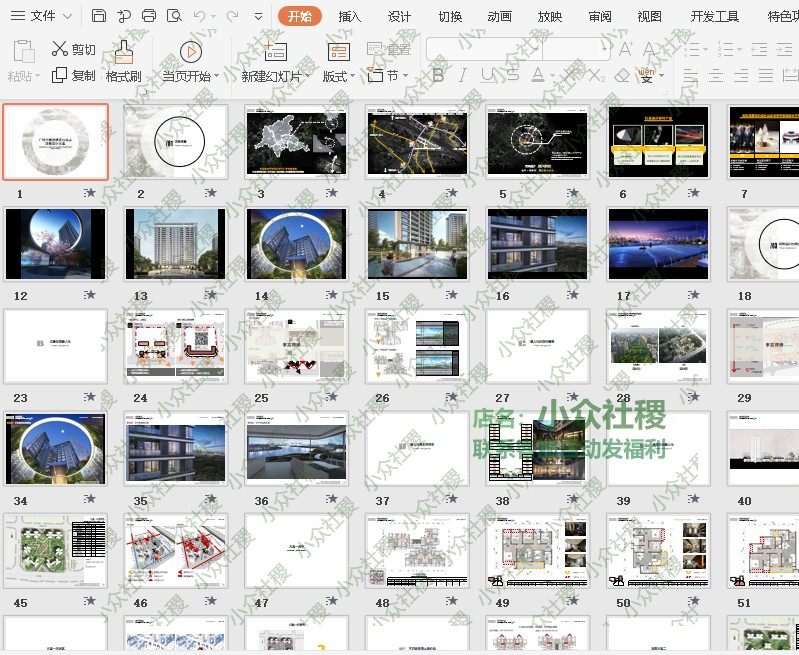Image resolution: width=799 pixels, height=655 pixels.
Task: Toggle Bold (B) formatting
Action: click(x=438, y=75)
